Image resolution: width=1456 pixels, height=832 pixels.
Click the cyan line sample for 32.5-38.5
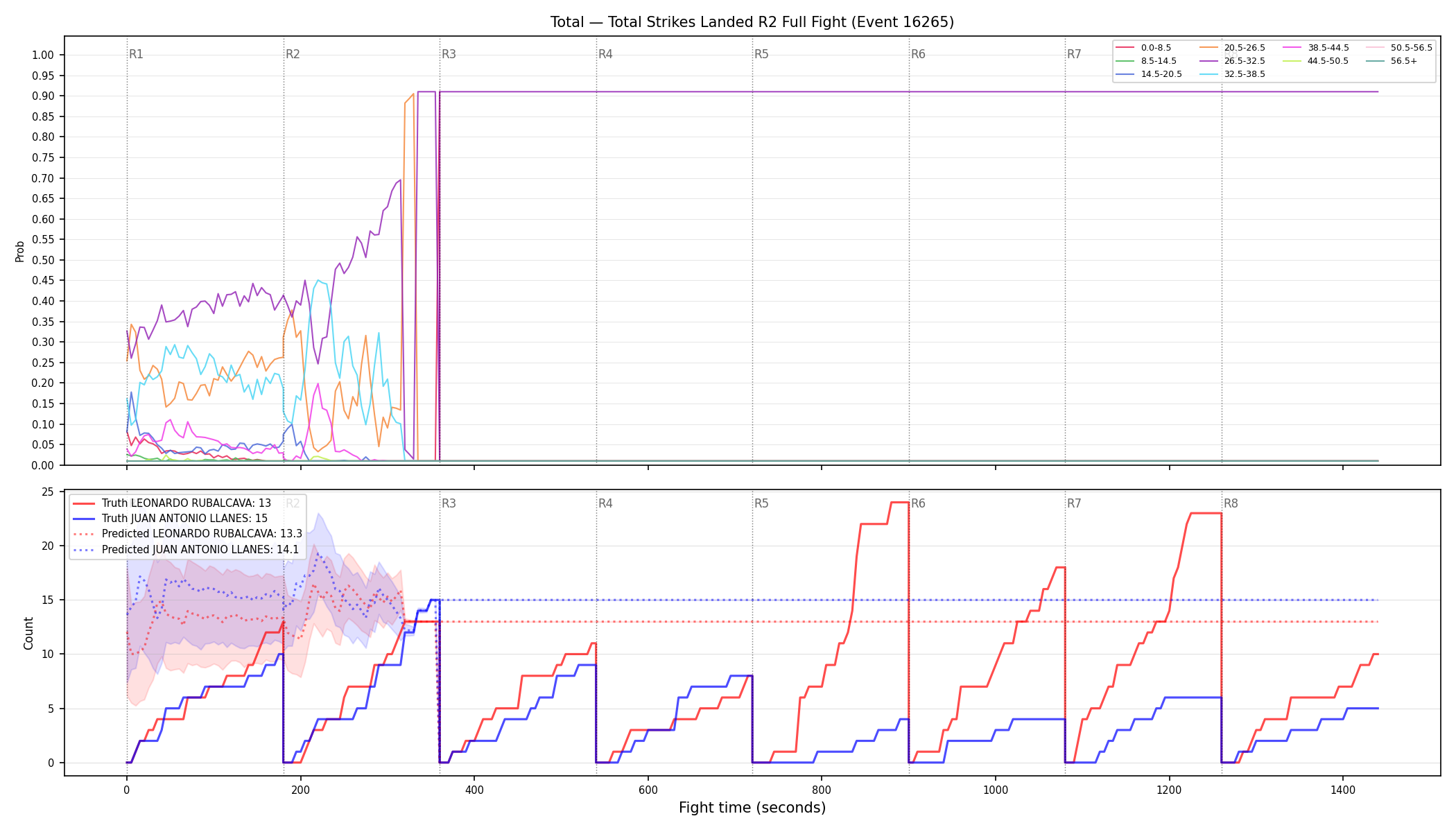1208,74
